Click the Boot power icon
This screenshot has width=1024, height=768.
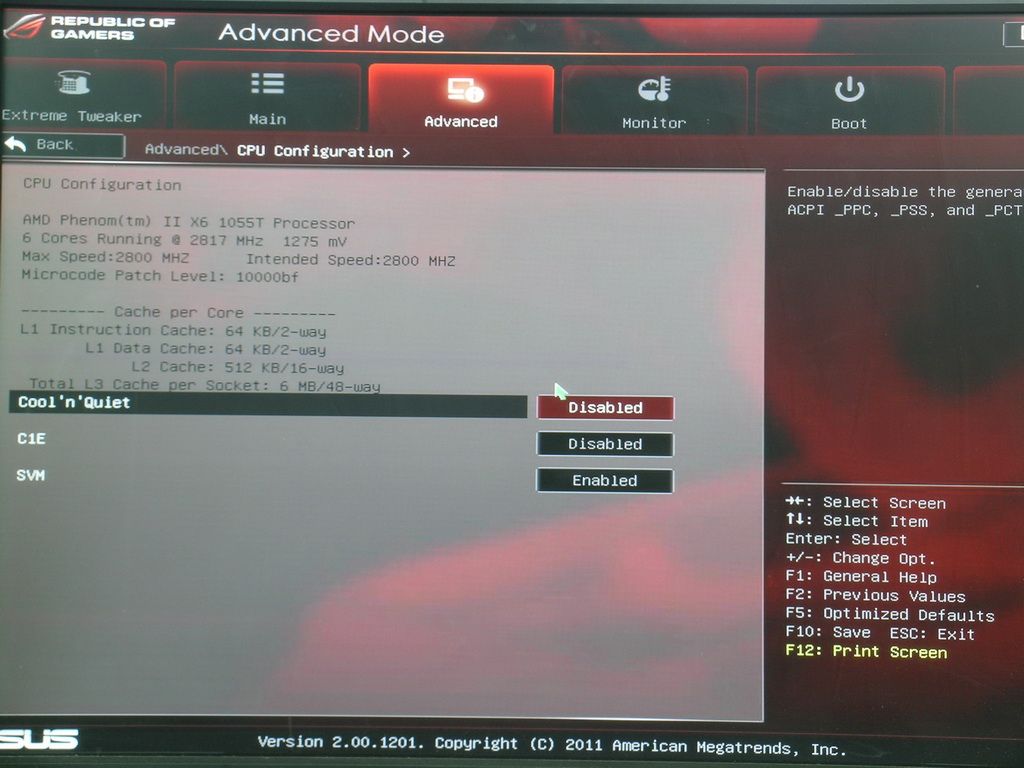[x=850, y=89]
